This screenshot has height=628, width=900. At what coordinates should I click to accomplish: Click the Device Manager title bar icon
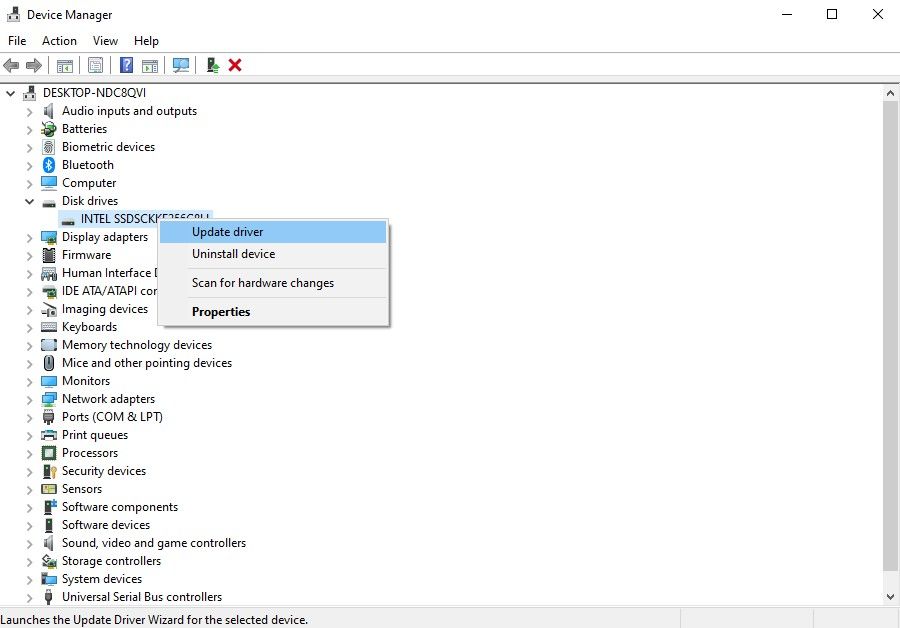point(13,14)
